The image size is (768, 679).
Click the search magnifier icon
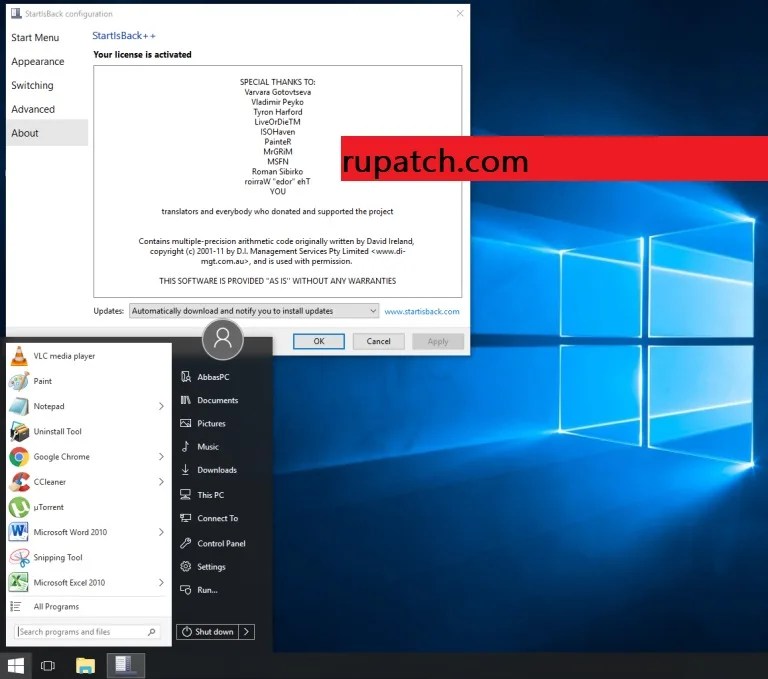point(152,632)
